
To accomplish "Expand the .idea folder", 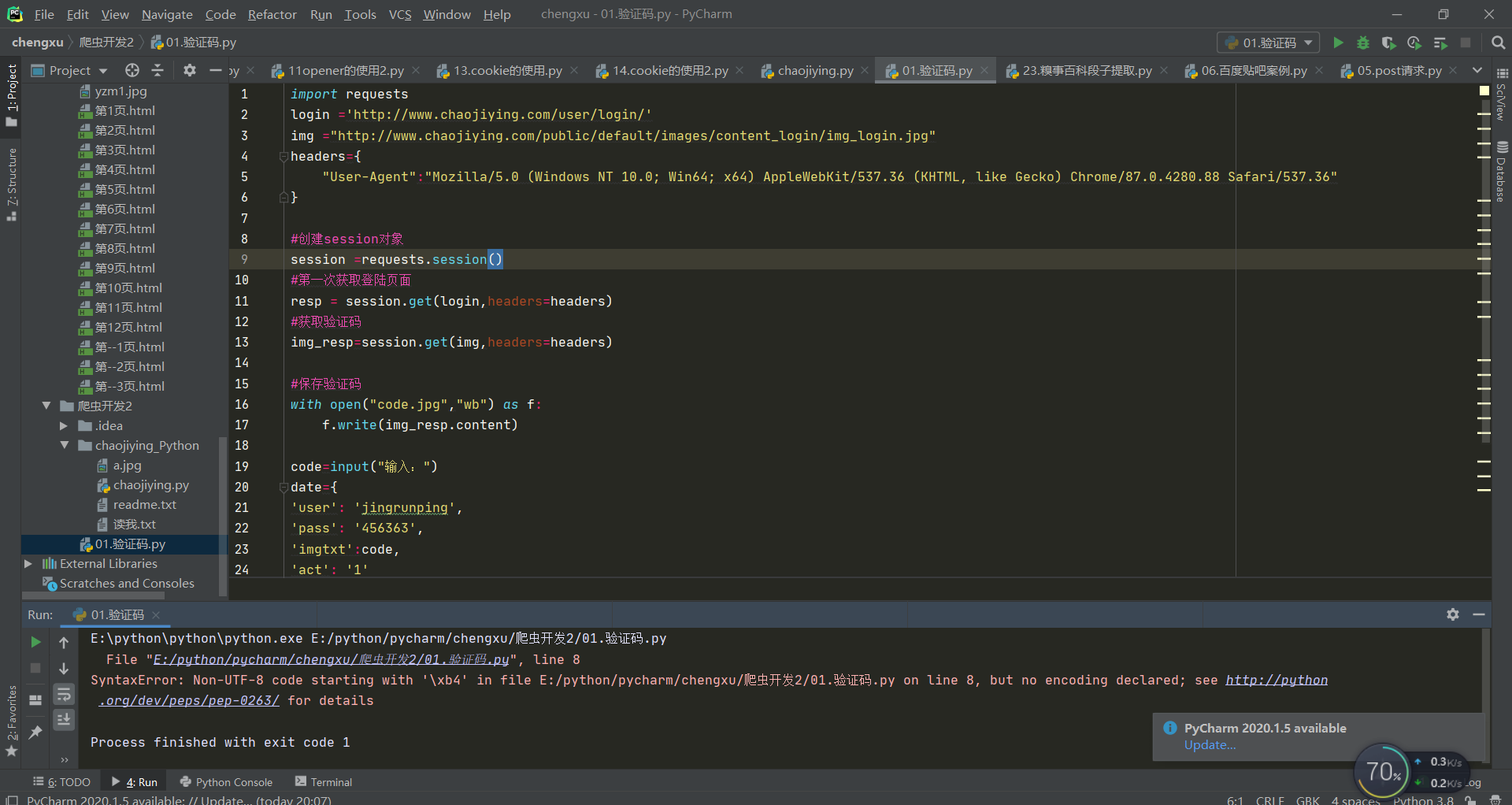I will pos(65,425).
